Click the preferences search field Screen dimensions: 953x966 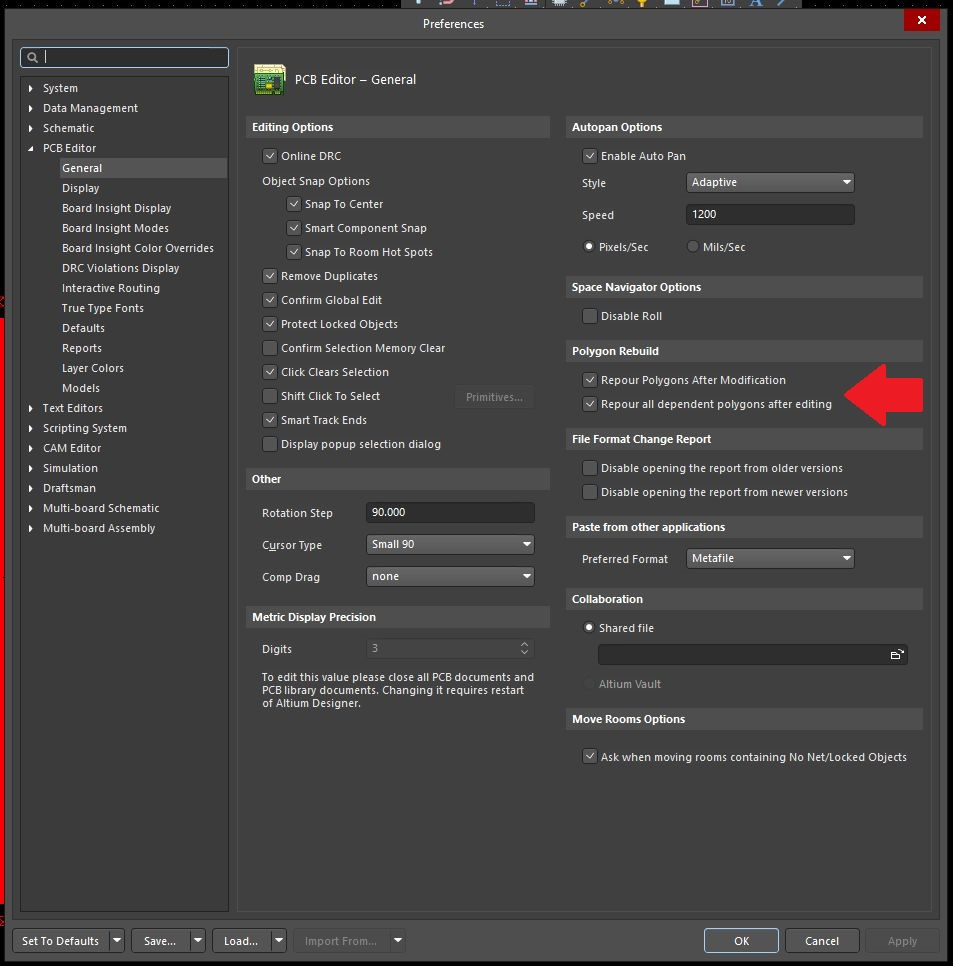pyautogui.click(x=124, y=57)
